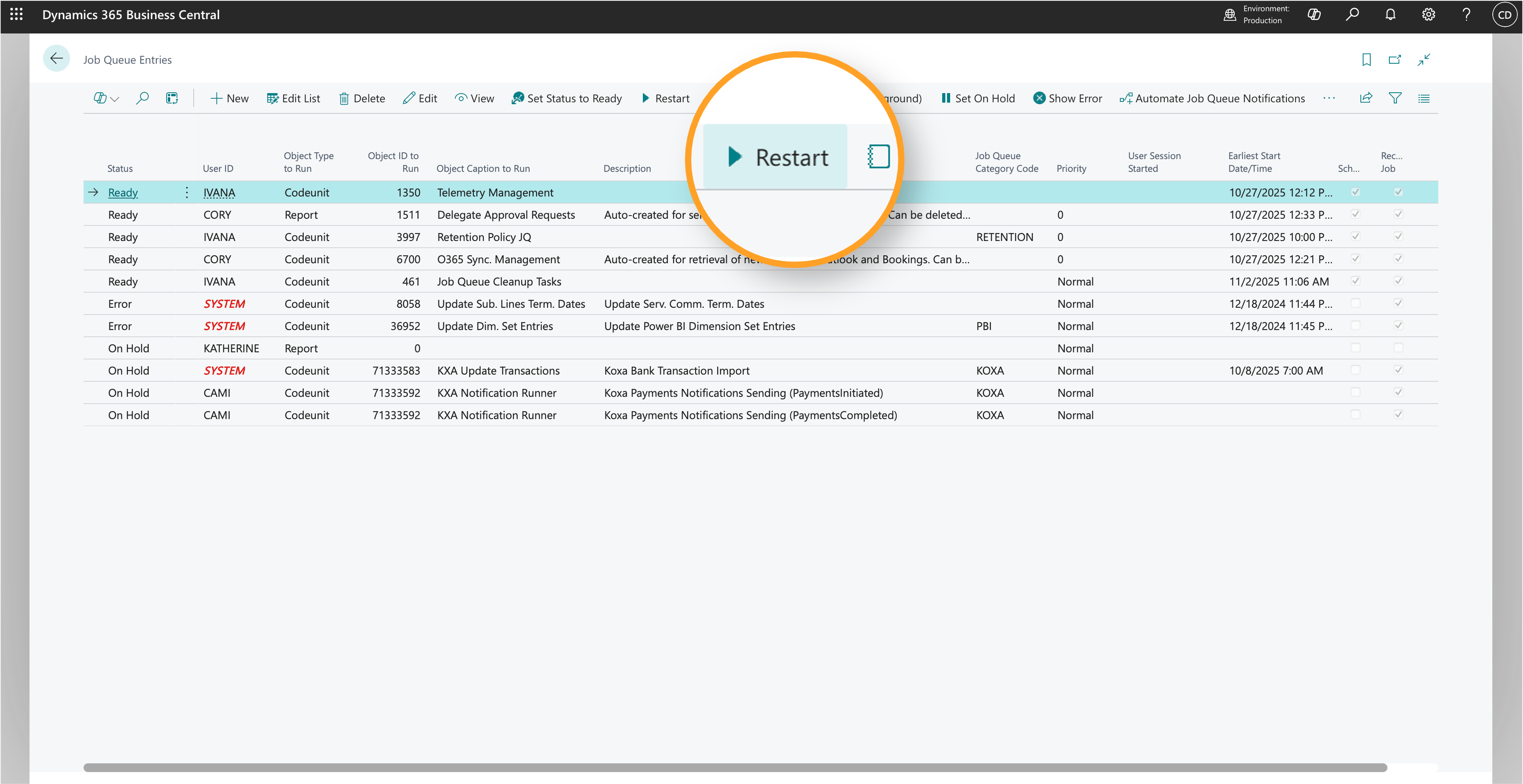Toggle Recurring Job checkbox for the KATHERINE row
This screenshot has height=784, width=1523.
[1398, 347]
